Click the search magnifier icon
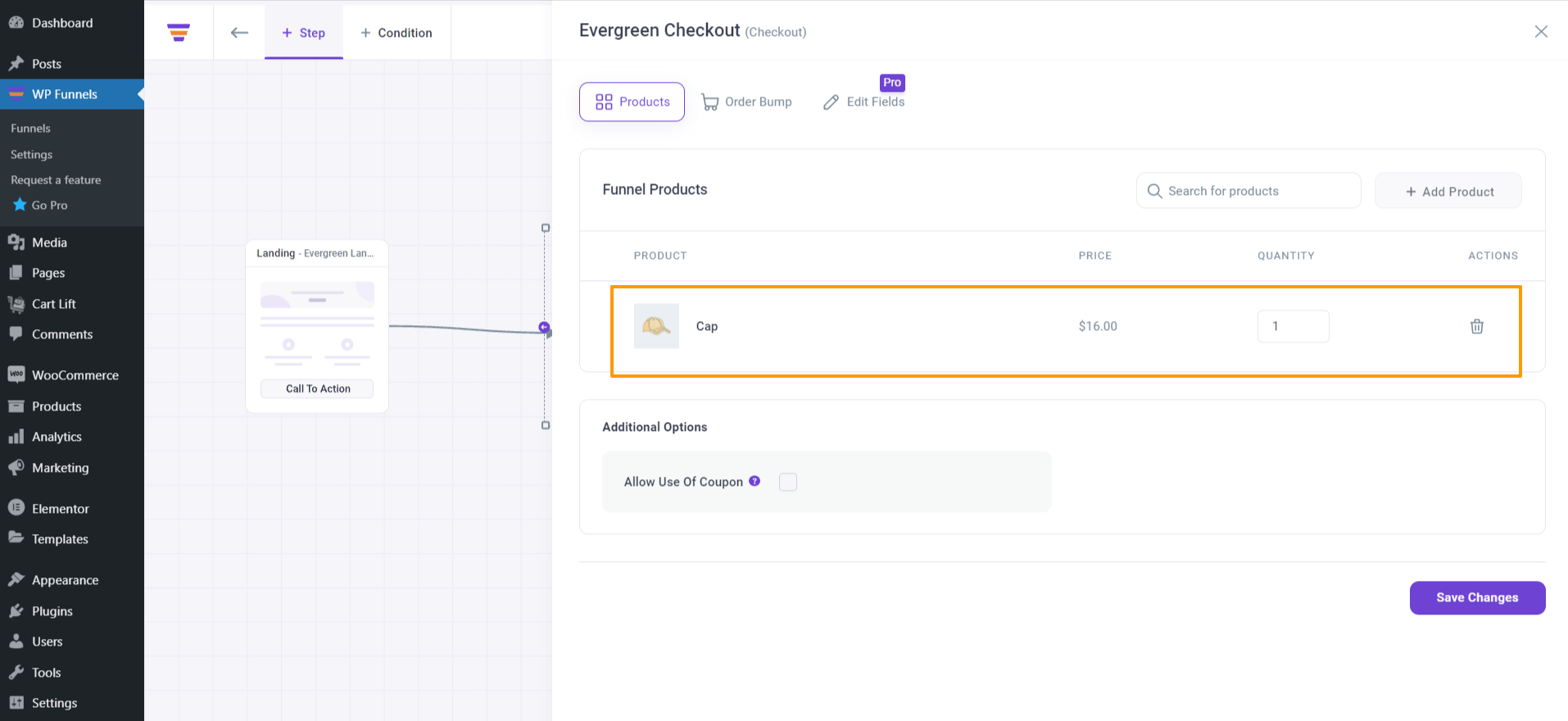The width and height of the screenshot is (1568, 721). click(x=1154, y=191)
